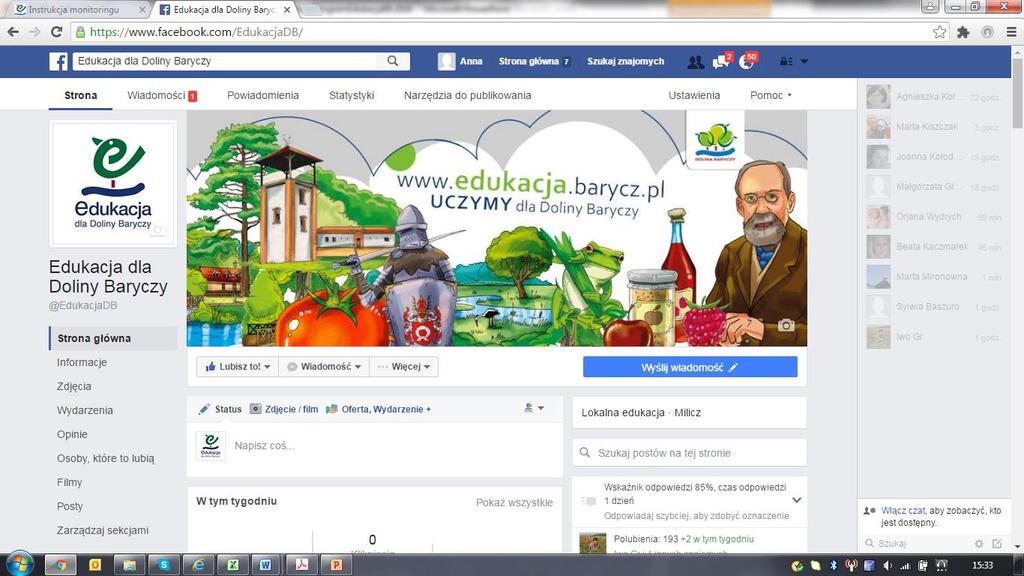Image resolution: width=1024 pixels, height=576 pixels.
Task: Go back in browser
Action: click(x=13, y=32)
